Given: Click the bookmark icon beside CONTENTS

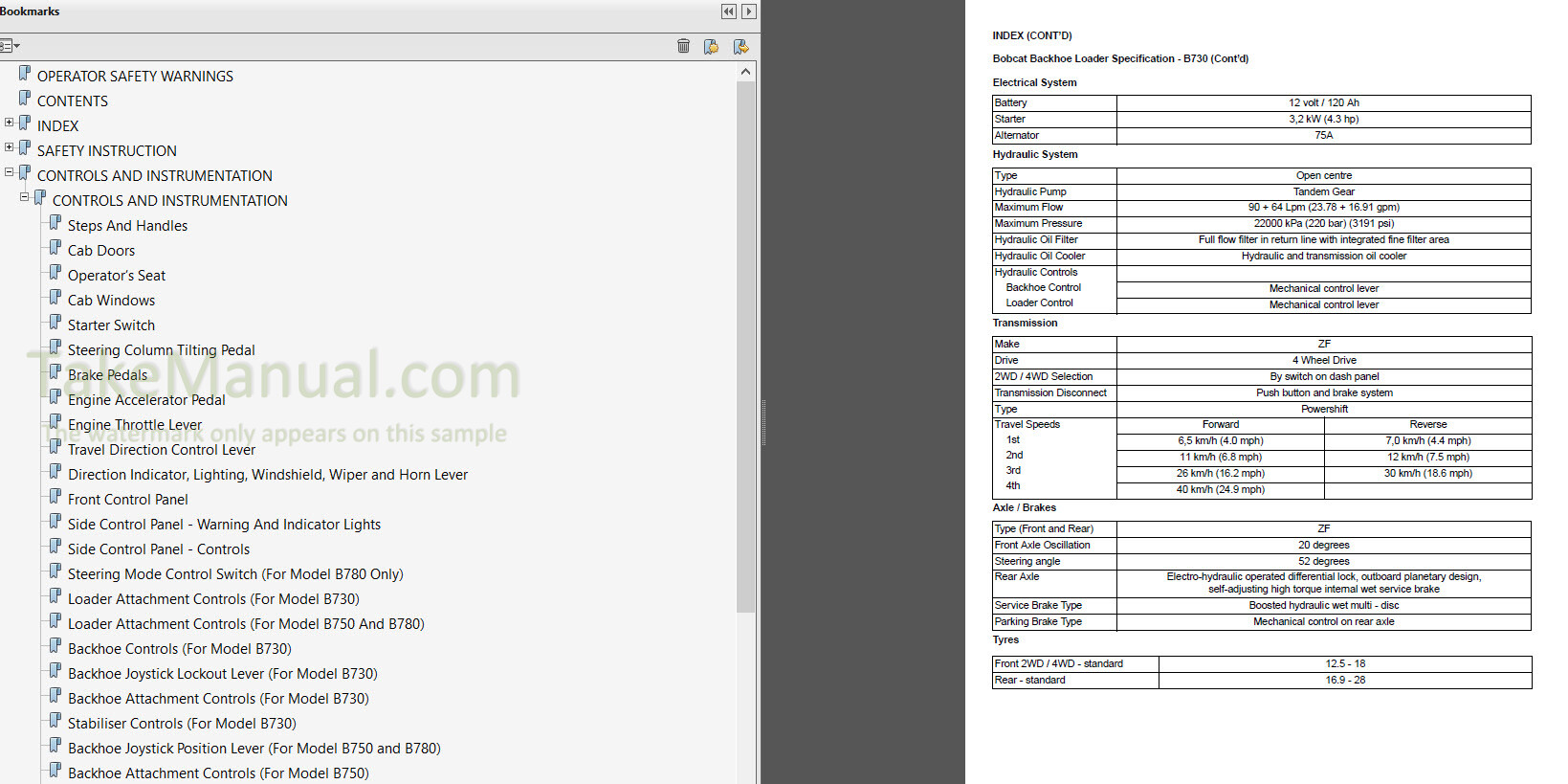Looking at the screenshot, I should [x=25, y=99].
